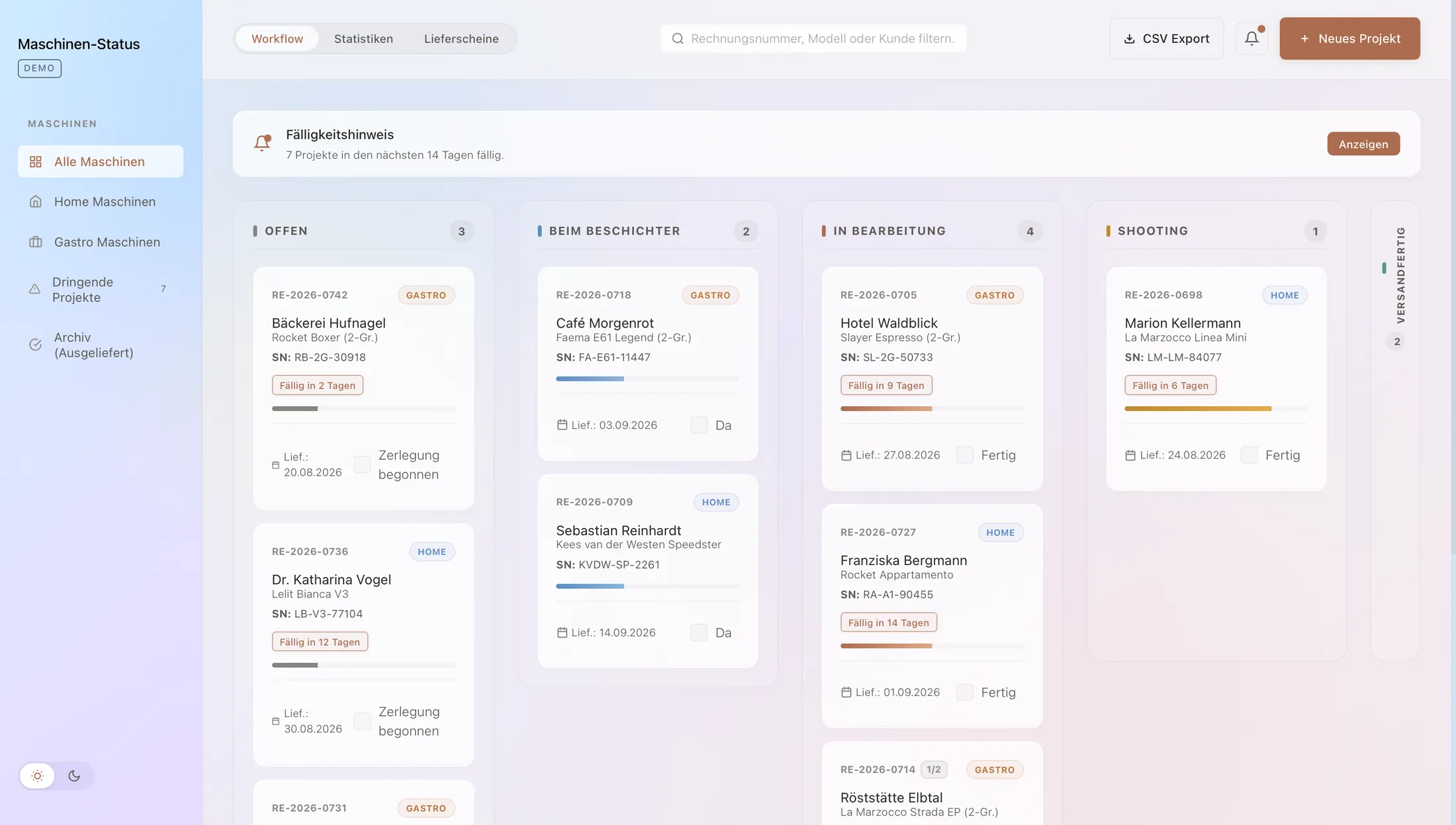
Task: Click the Fällig in 14 Tagen badge
Action: [888, 623]
